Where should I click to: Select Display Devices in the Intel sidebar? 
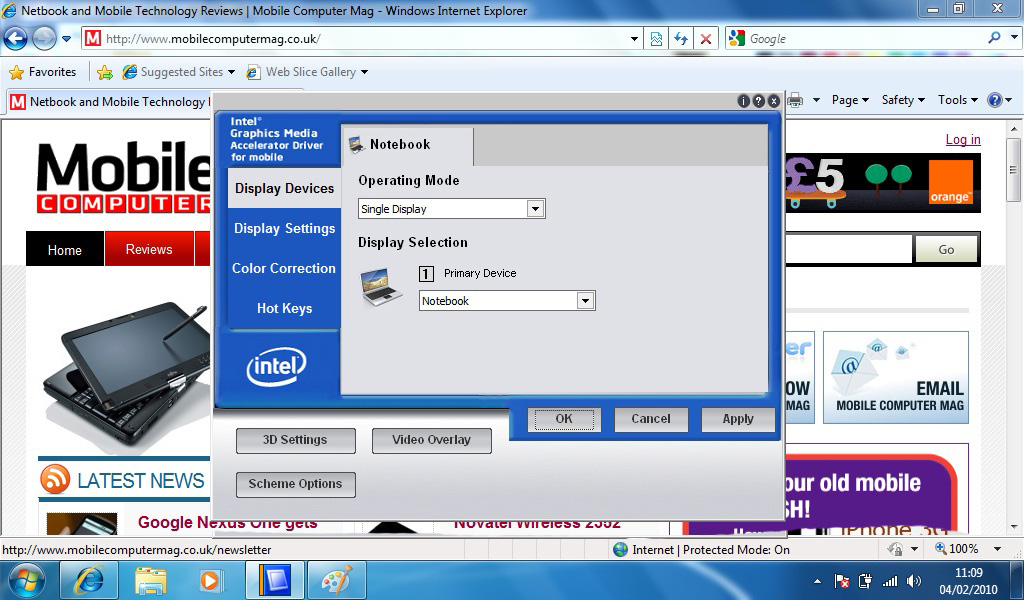click(x=284, y=188)
